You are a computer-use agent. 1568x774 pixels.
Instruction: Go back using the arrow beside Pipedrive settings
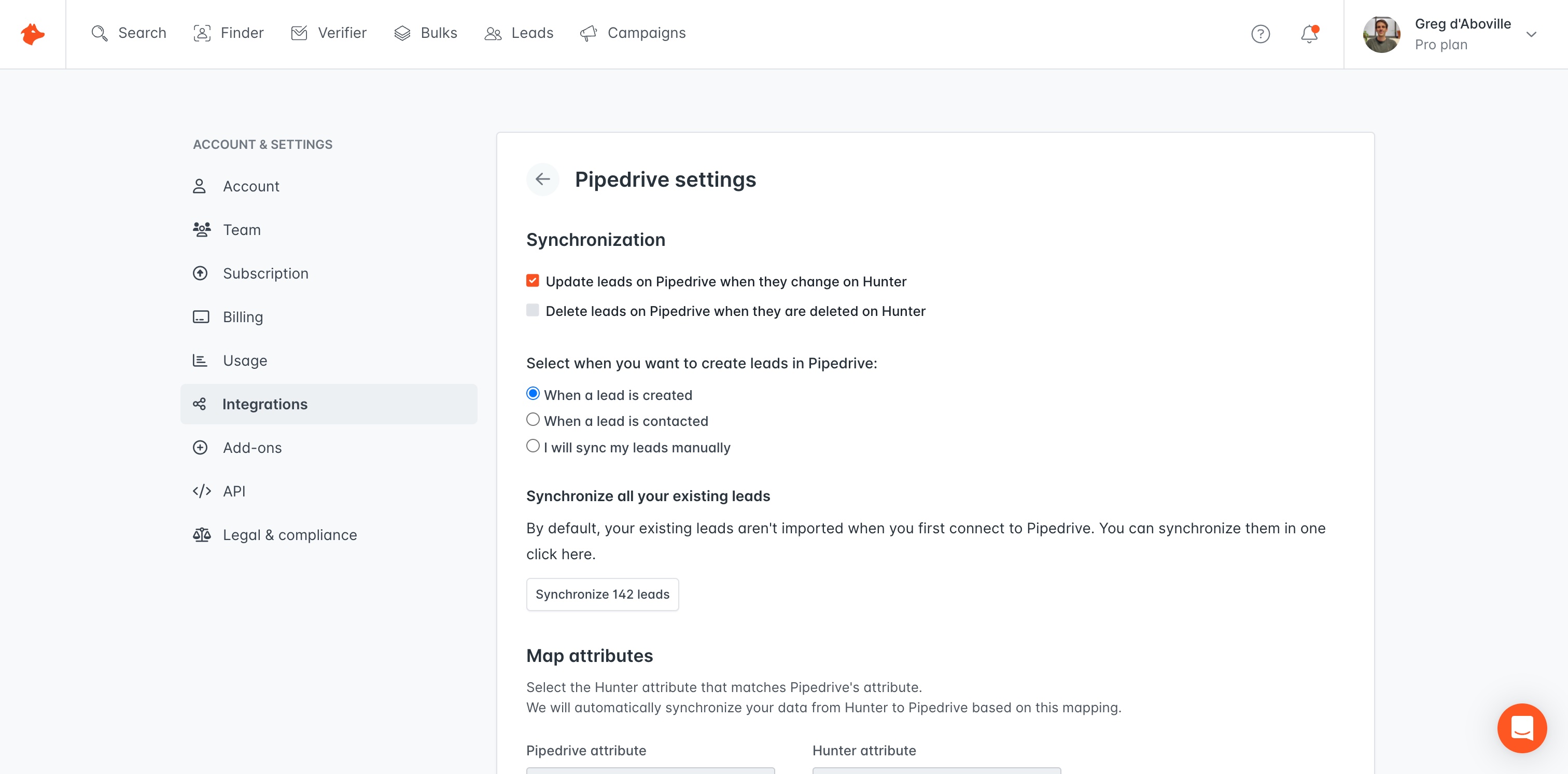(x=542, y=179)
